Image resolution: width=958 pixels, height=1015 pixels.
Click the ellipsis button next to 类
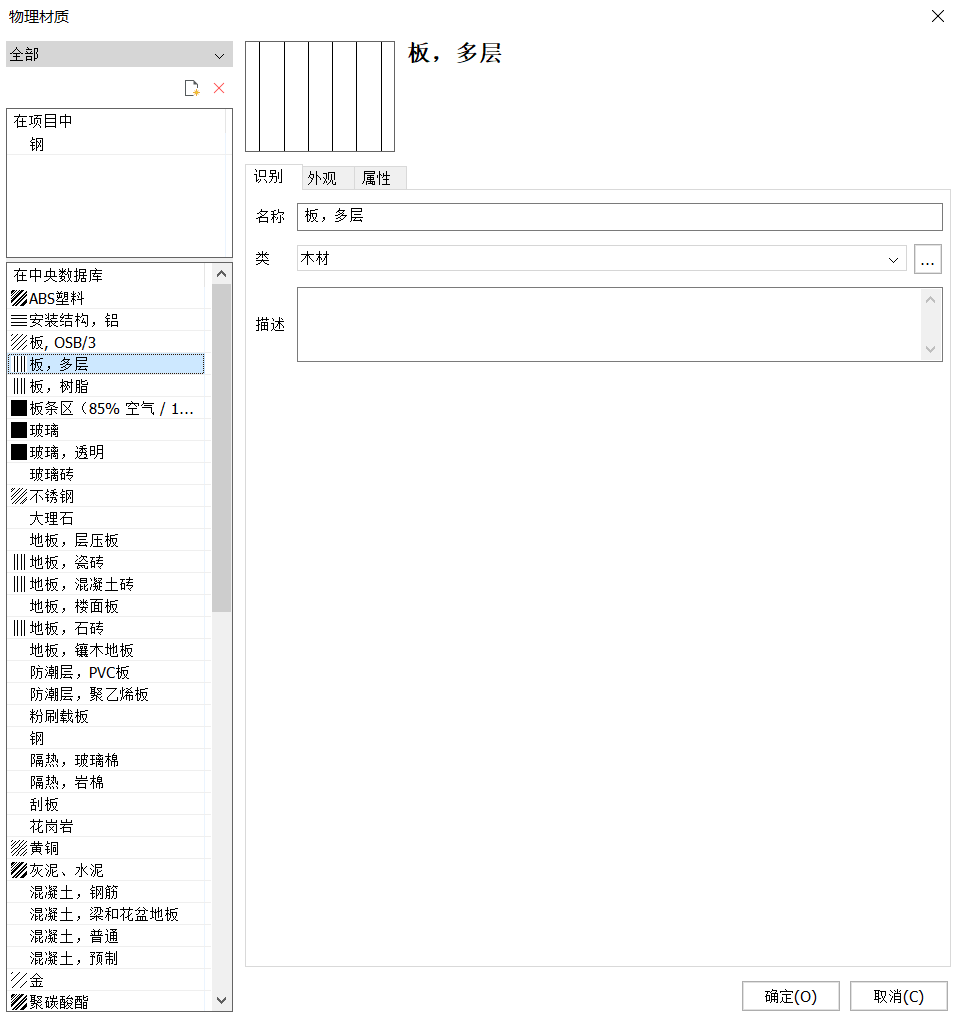pyautogui.click(x=928, y=259)
